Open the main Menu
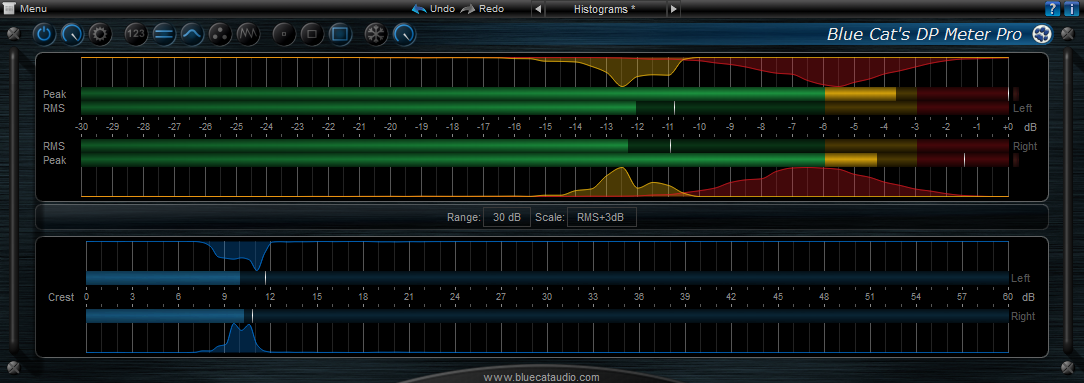This screenshot has width=1084, height=383. tap(26, 9)
